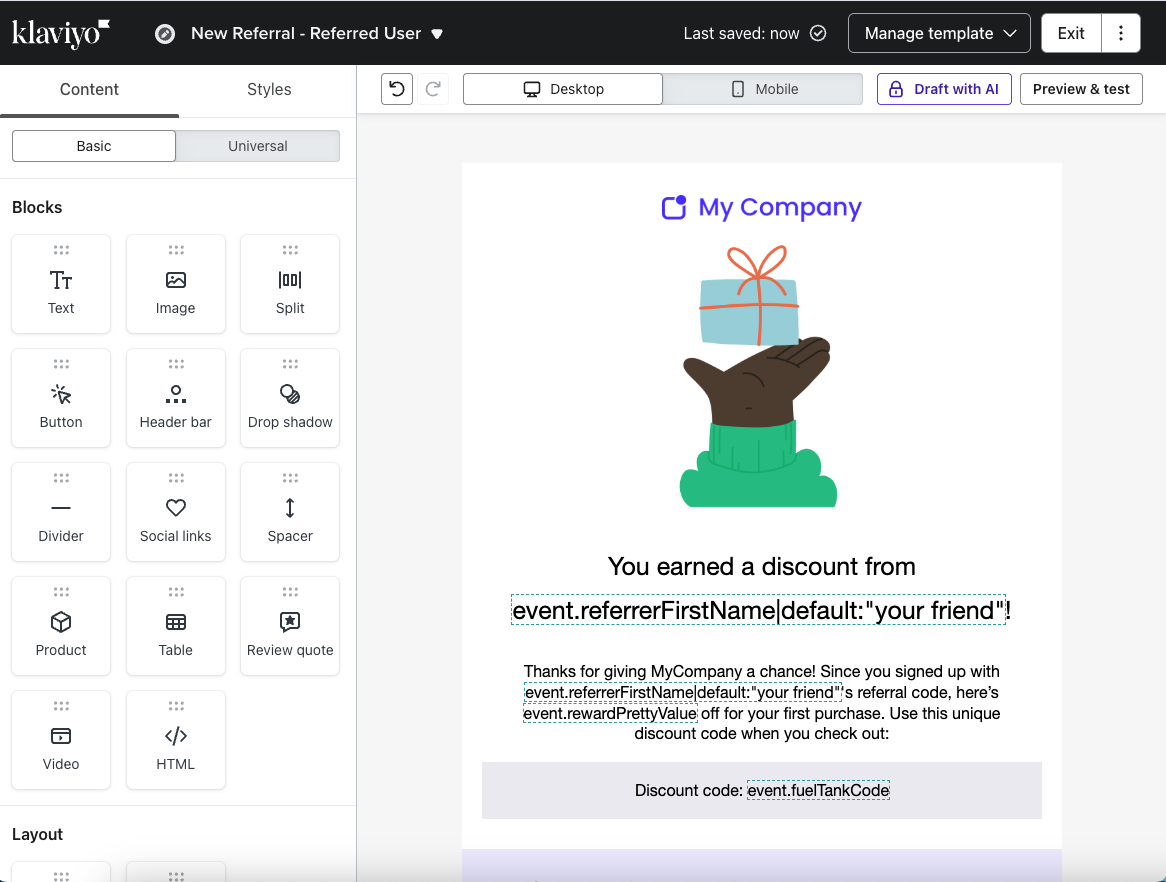Click the event.rewardPrettyValue variable
Screen dimensions: 1166x882
pyautogui.click(x=611, y=713)
